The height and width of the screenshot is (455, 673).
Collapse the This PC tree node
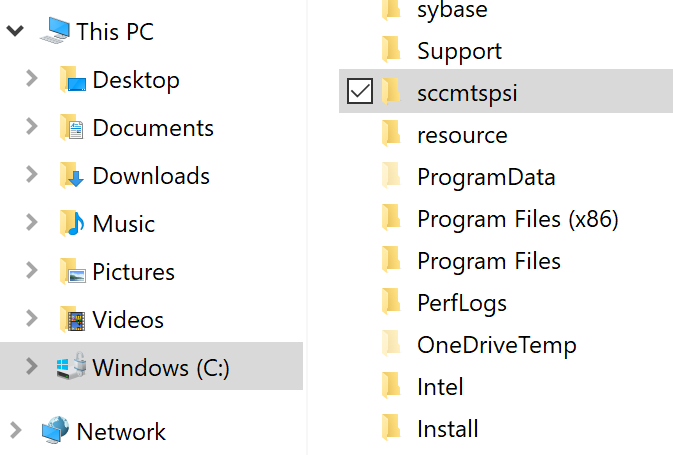tap(14, 31)
